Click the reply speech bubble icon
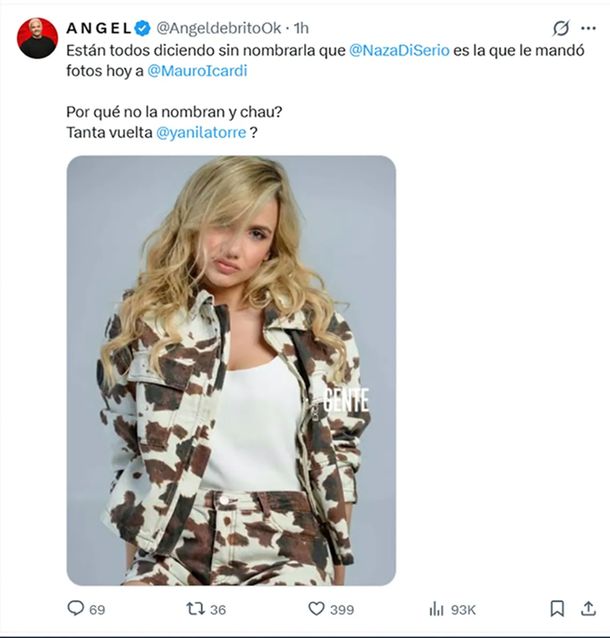This screenshot has width=610, height=638. (75, 608)
